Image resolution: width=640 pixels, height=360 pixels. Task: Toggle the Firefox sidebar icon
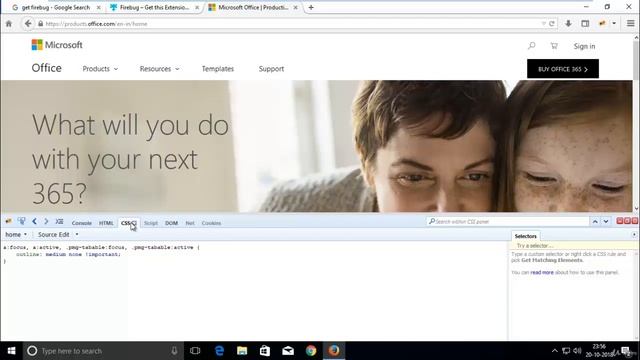click(585, 24)
